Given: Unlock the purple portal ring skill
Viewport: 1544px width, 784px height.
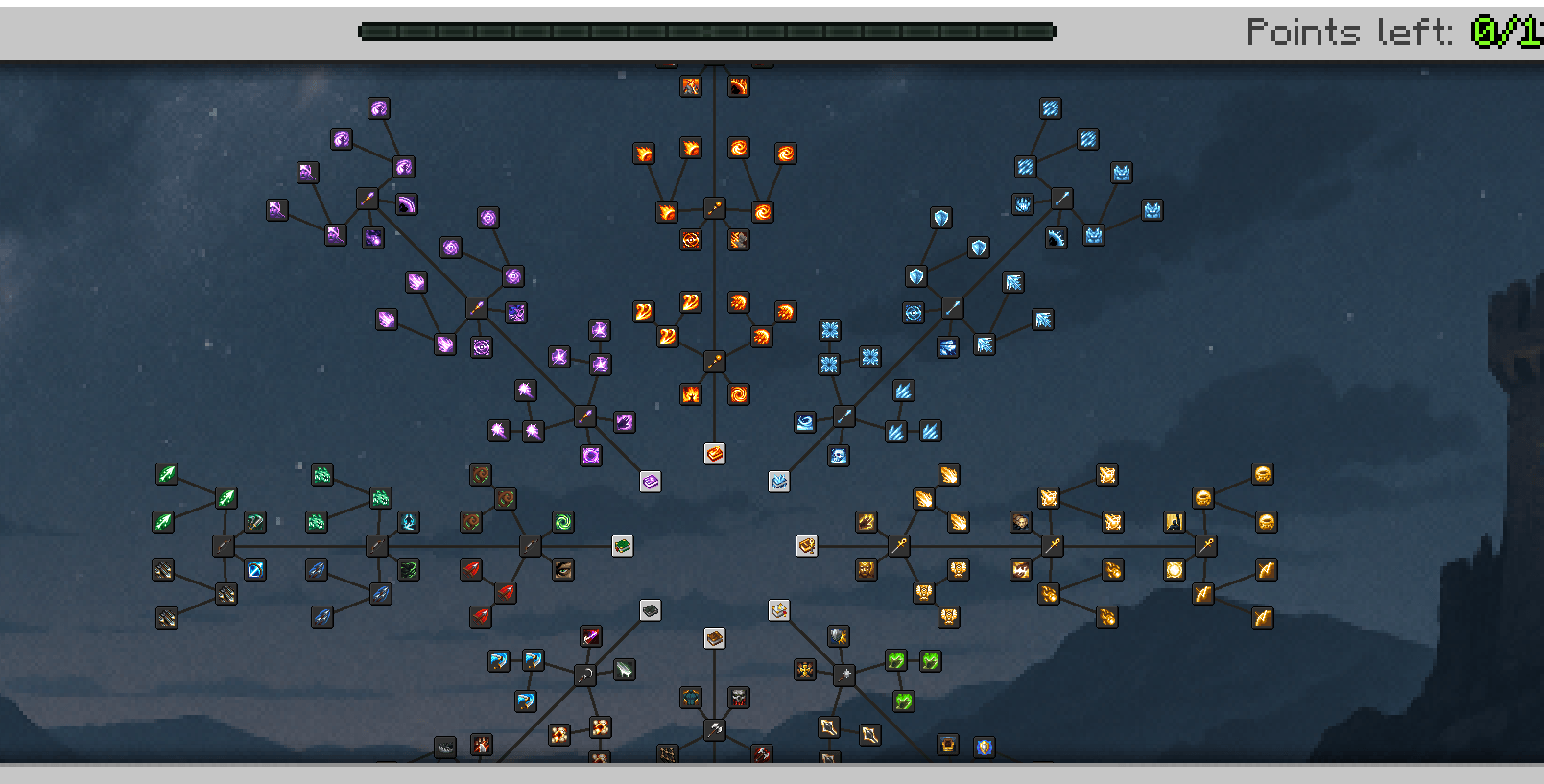Looking at the screenshot, I should [591, 456].
